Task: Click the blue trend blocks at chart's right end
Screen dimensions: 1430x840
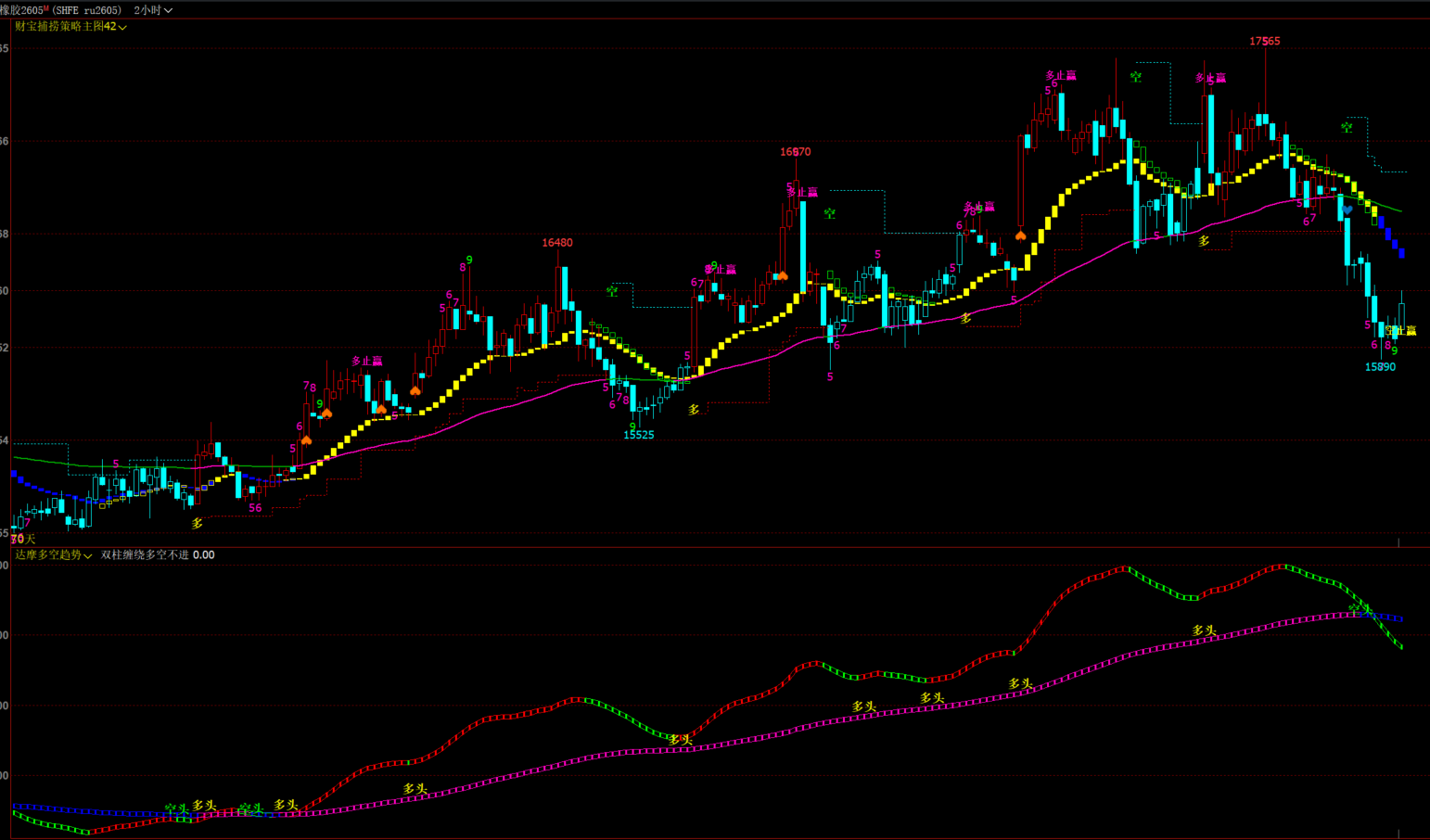Action: point(1391,236)
